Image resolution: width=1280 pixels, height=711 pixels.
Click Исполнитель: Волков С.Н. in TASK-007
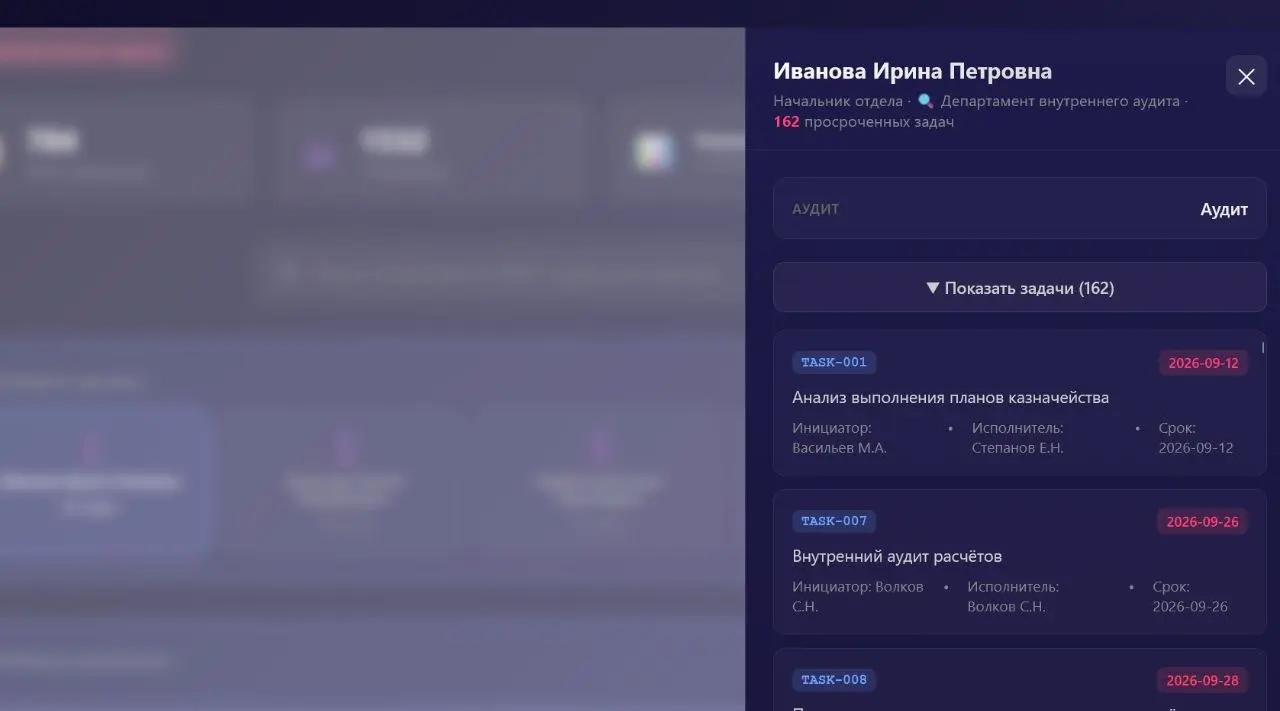coord(1013,597)
